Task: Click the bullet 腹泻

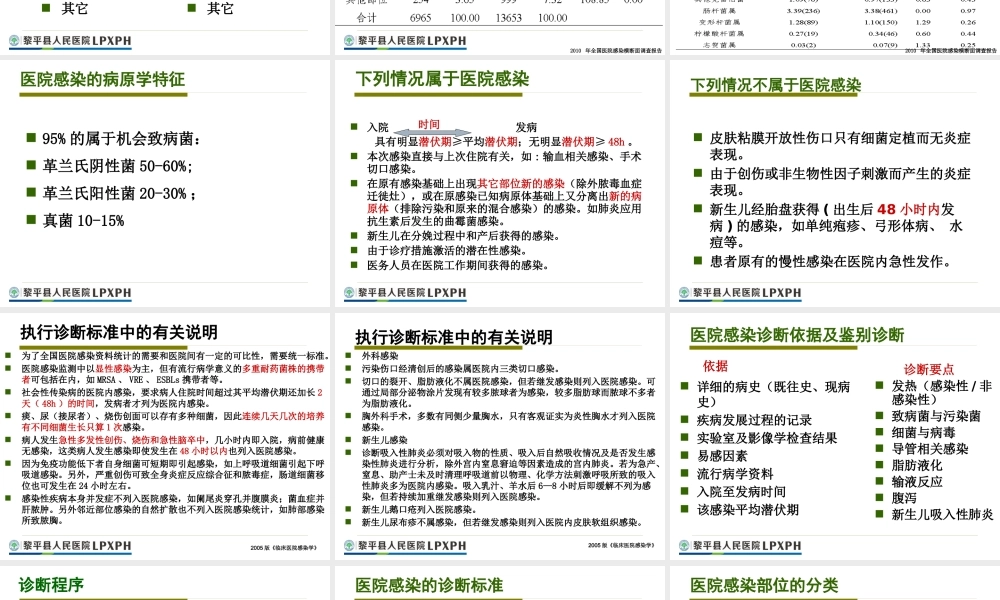Action: coord(904,498)
